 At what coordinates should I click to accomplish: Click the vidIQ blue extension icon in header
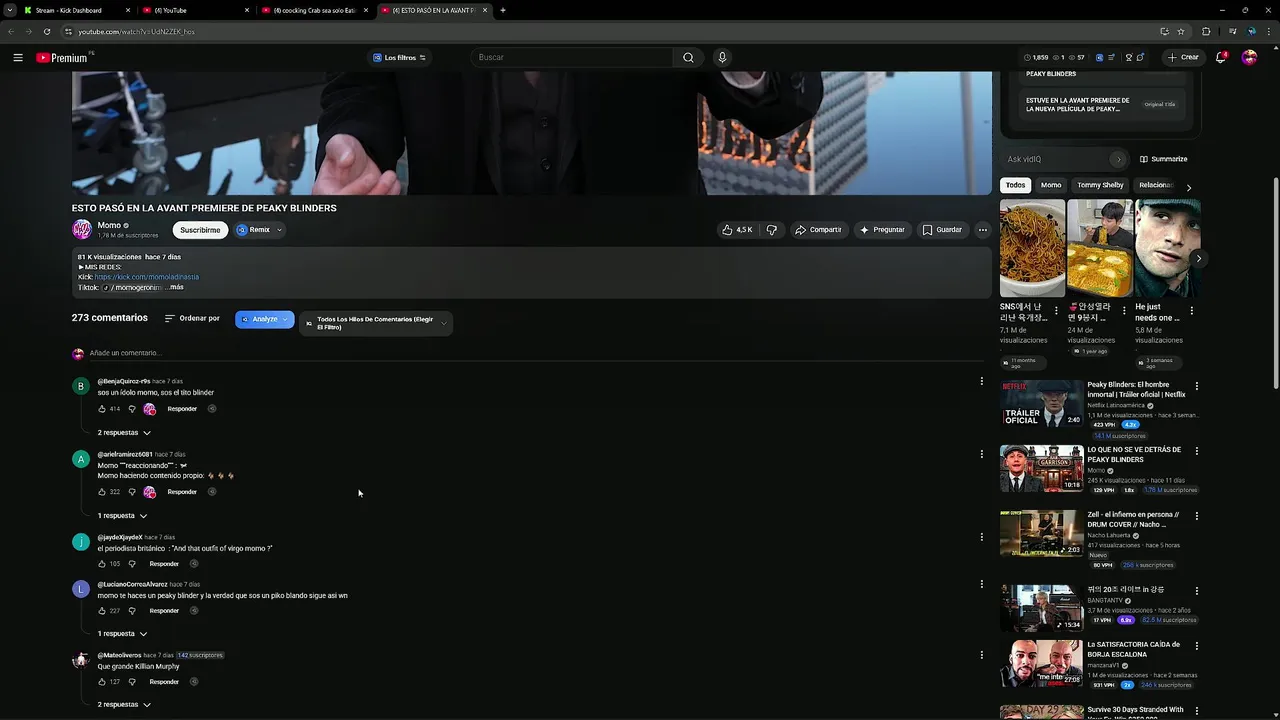(x=1100, y=57)
